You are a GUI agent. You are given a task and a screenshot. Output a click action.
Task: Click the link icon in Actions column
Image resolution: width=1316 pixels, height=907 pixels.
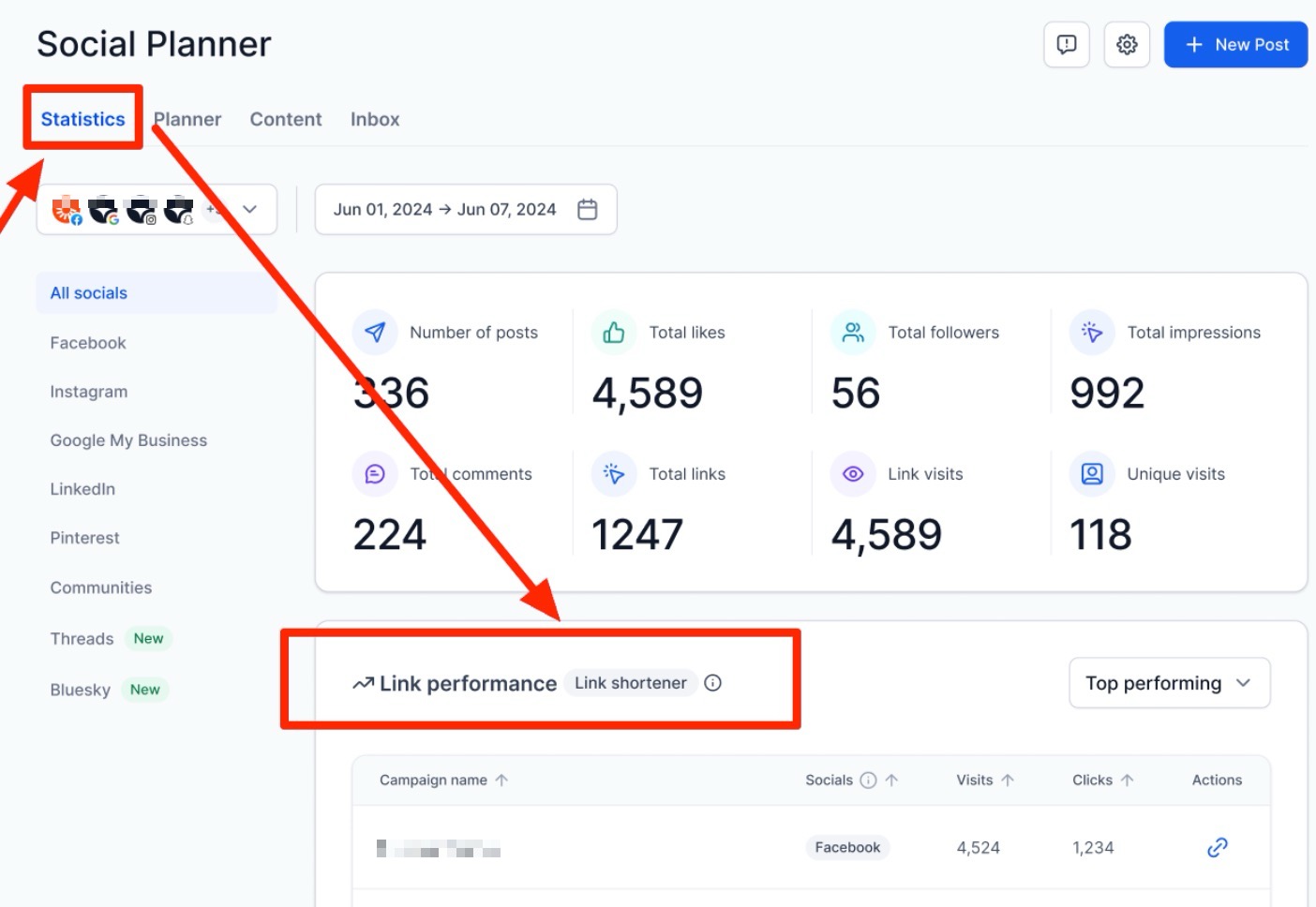tap(1218, 848)
